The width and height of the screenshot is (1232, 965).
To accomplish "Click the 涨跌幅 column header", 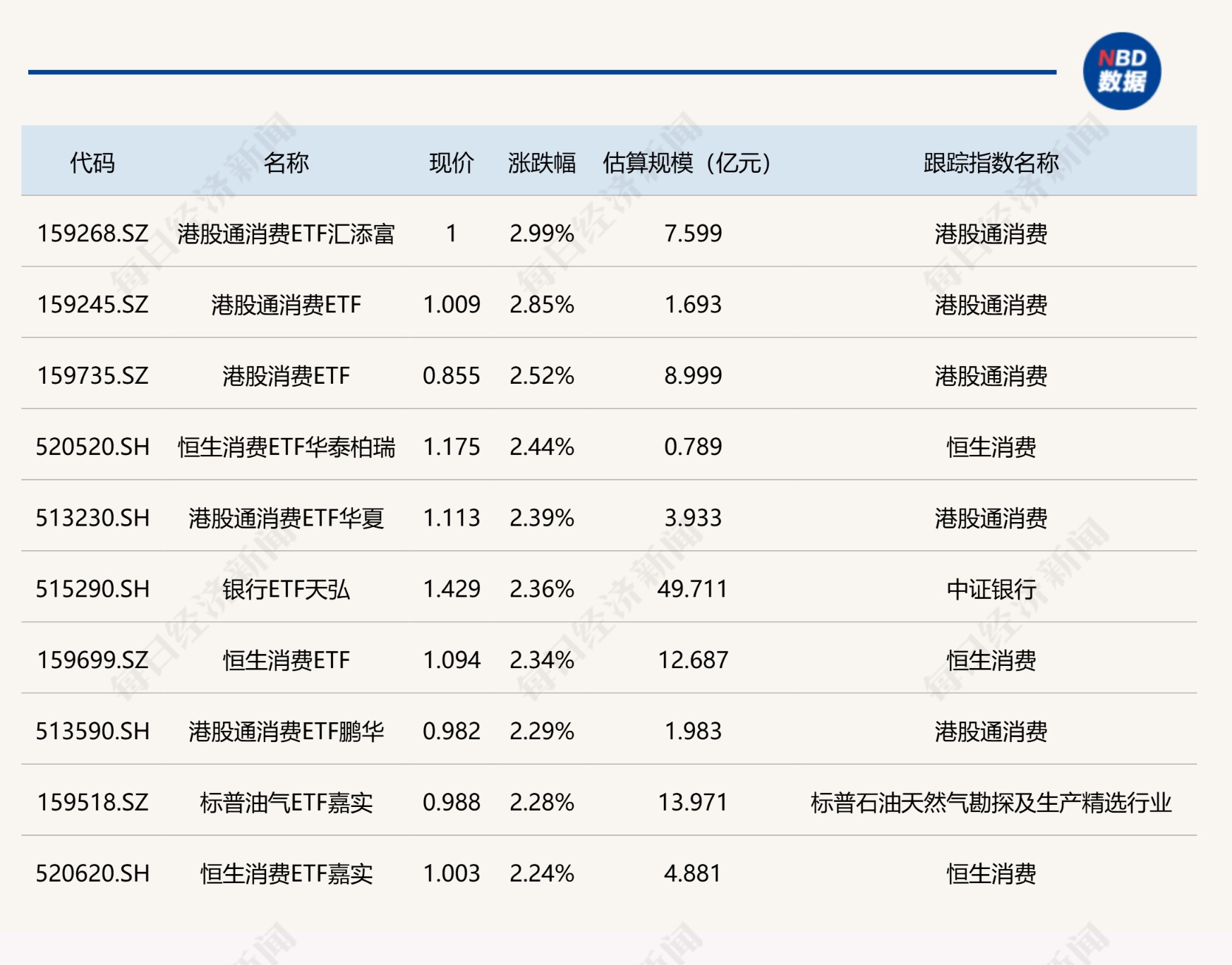I will tap(542, 163).
